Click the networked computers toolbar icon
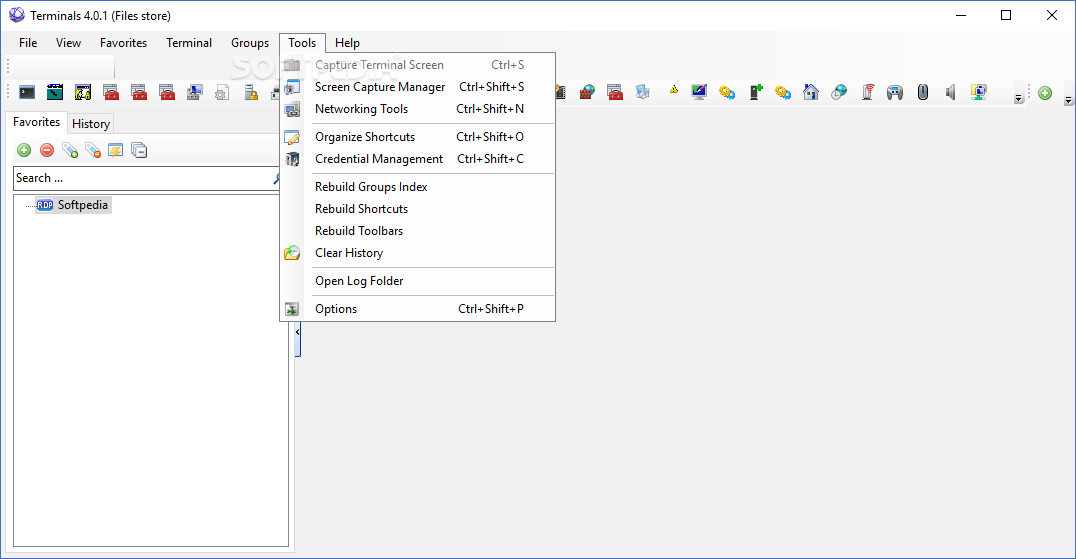1076x559 pixels. click(x=979, y=92)
